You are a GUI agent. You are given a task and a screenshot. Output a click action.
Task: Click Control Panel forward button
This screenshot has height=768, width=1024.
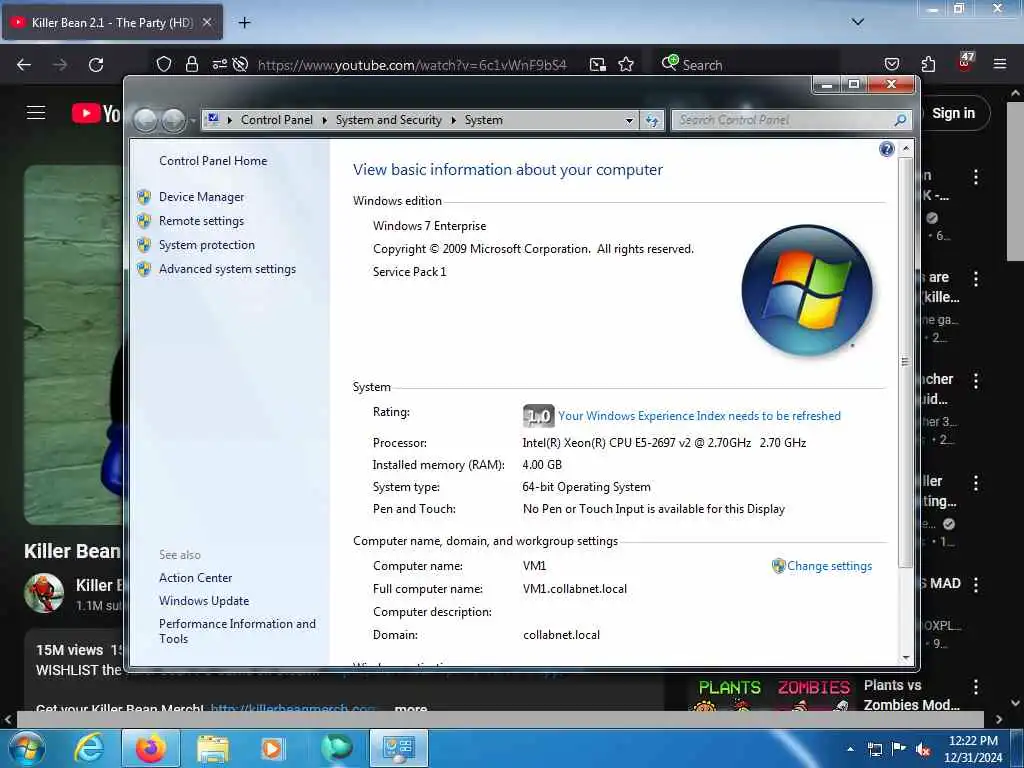(x=174, y=120)
